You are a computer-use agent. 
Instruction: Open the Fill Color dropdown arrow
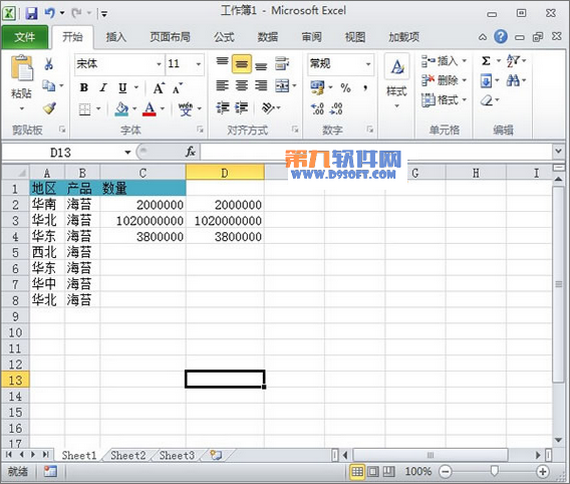point(135,109)
